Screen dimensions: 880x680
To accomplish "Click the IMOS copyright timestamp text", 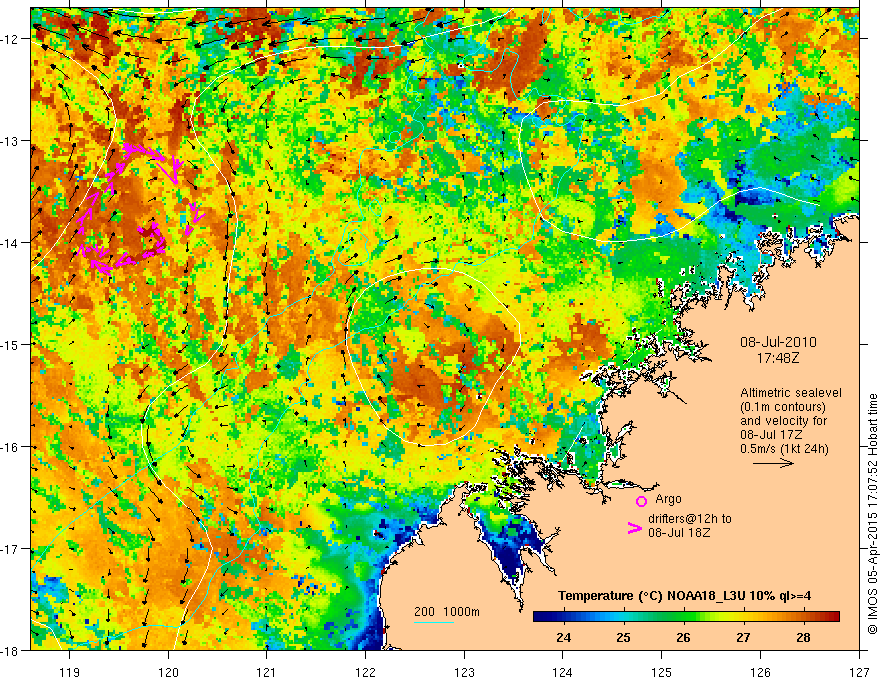I will coord(872,514).
